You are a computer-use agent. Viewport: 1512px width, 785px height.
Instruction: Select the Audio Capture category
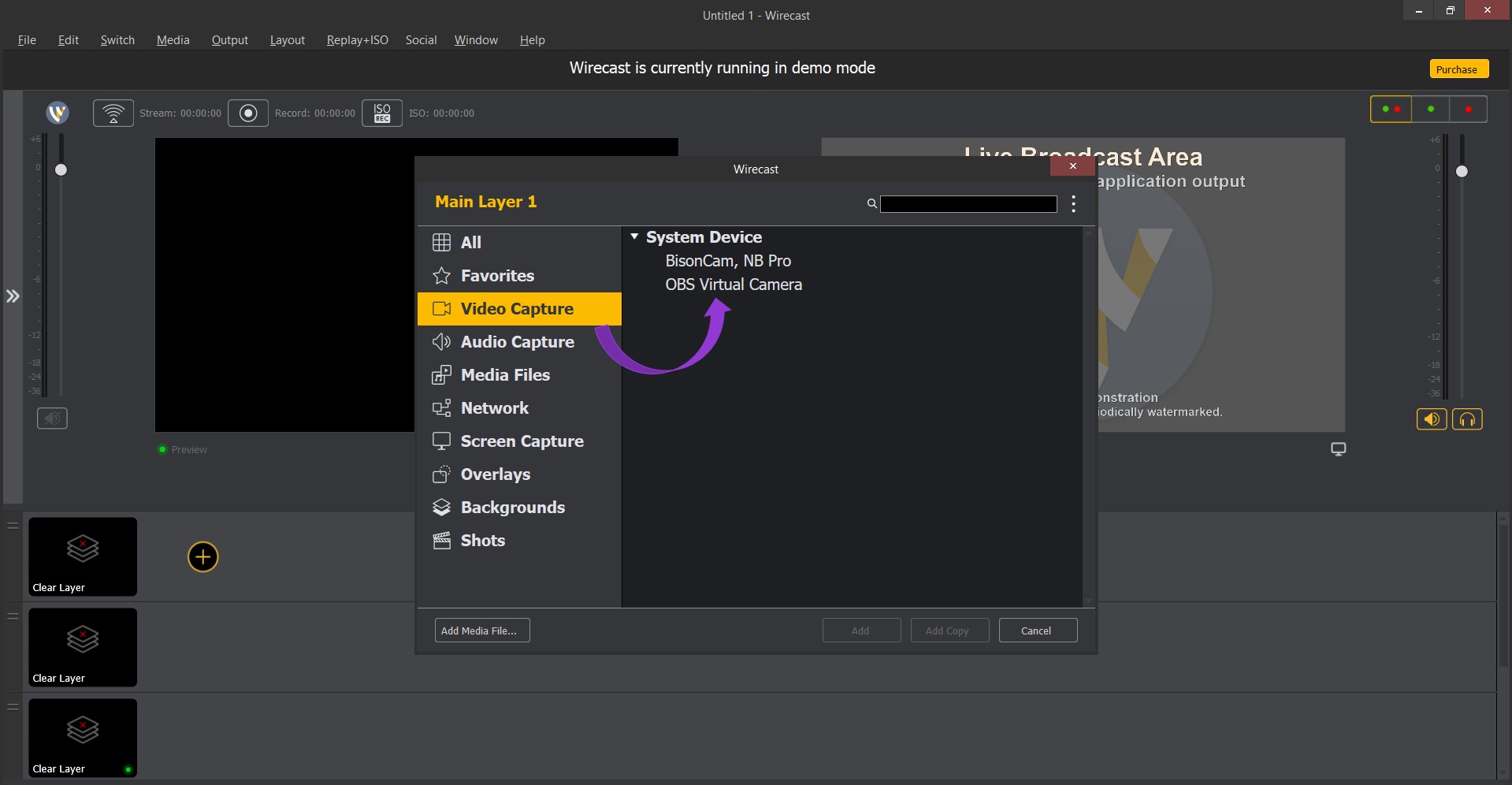tap(517, 342)
